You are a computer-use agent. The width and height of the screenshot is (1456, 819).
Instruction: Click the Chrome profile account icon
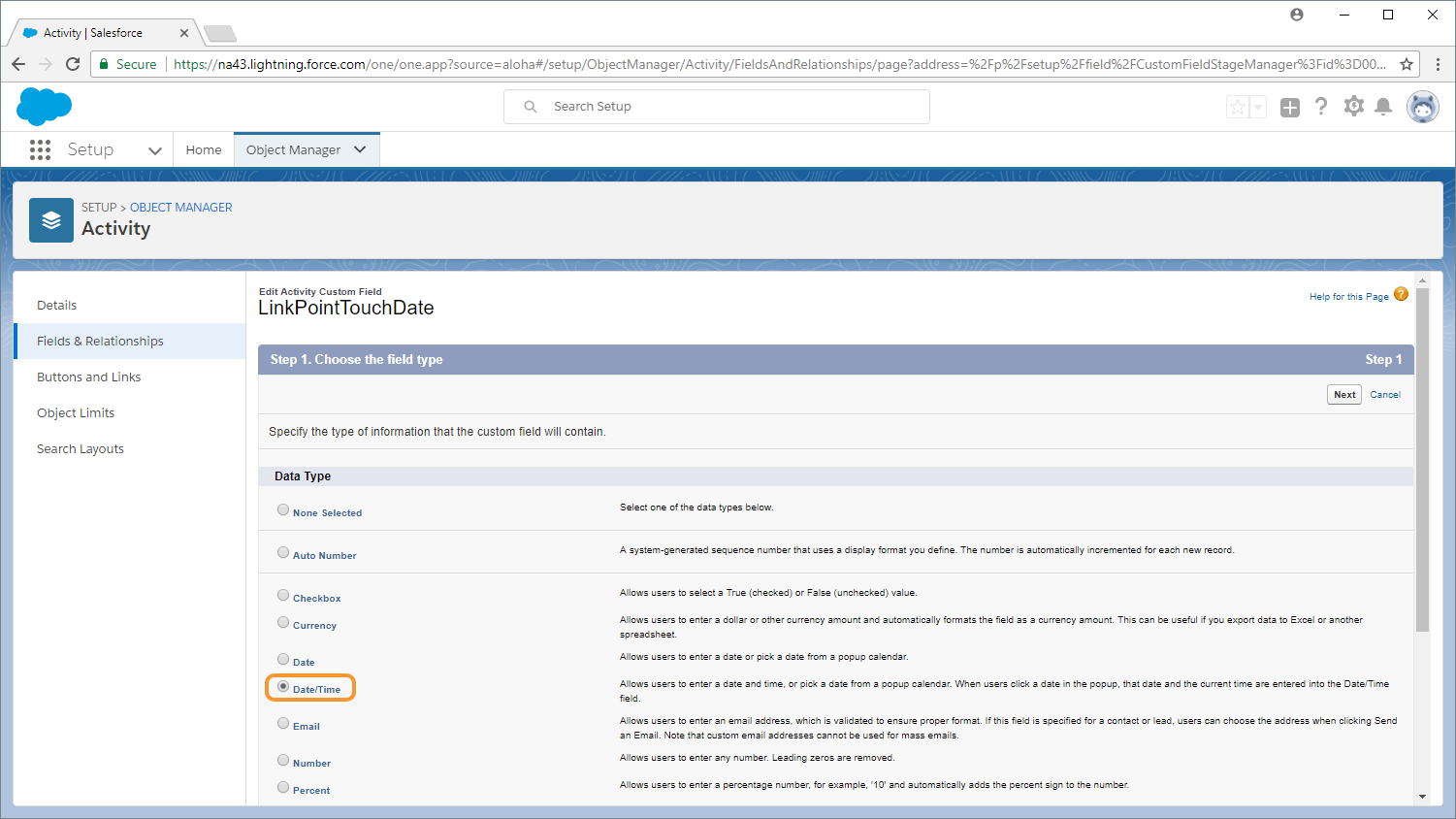1297,15
